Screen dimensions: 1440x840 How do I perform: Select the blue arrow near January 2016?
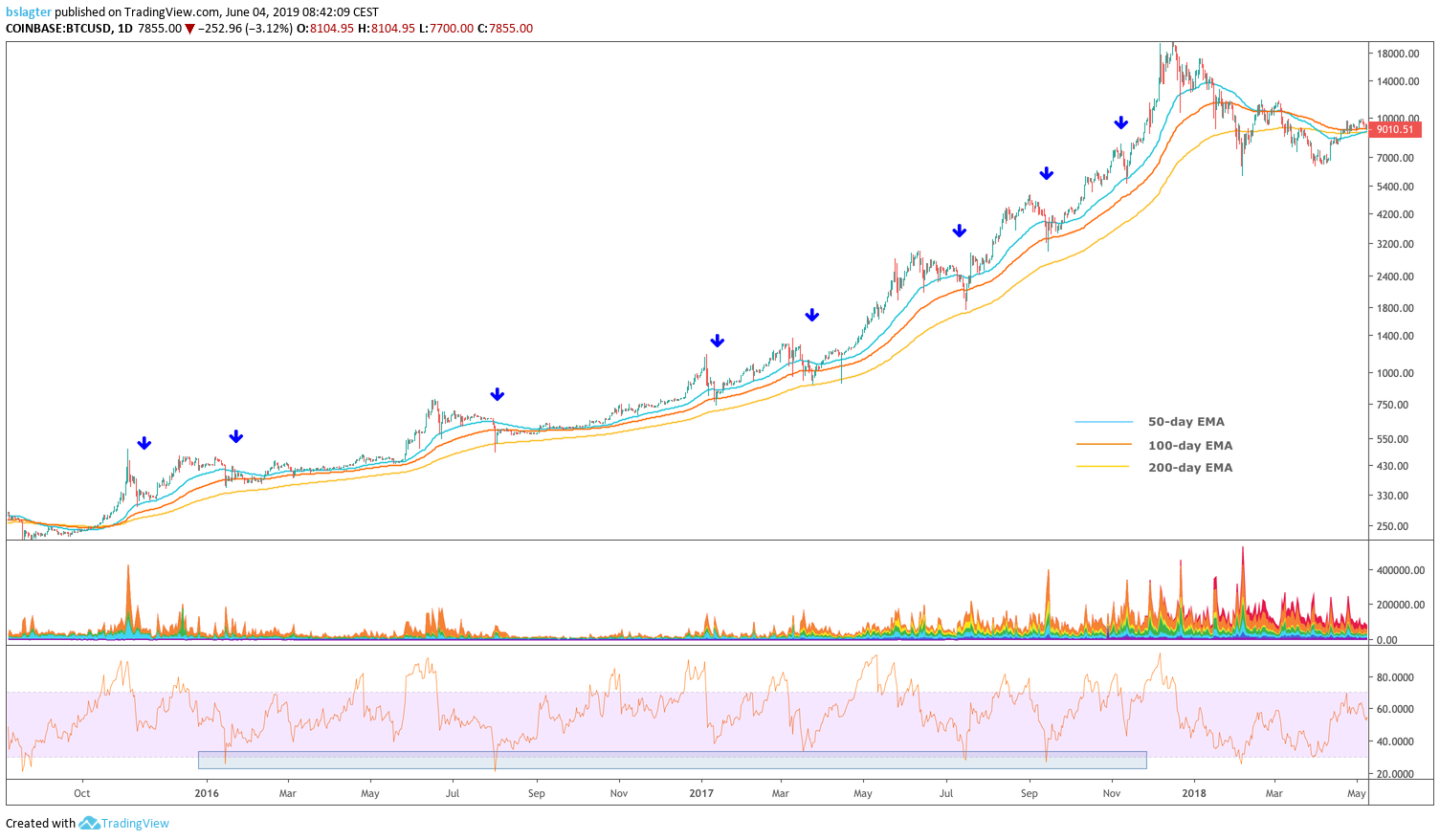[236, 437]
